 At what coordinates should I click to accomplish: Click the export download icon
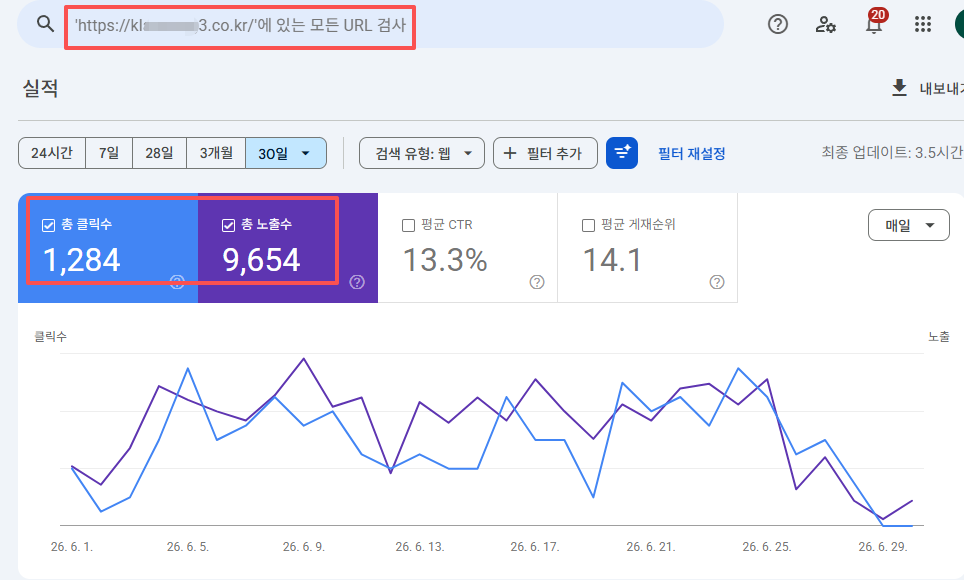pyautogui.click(x=899, y=88)
